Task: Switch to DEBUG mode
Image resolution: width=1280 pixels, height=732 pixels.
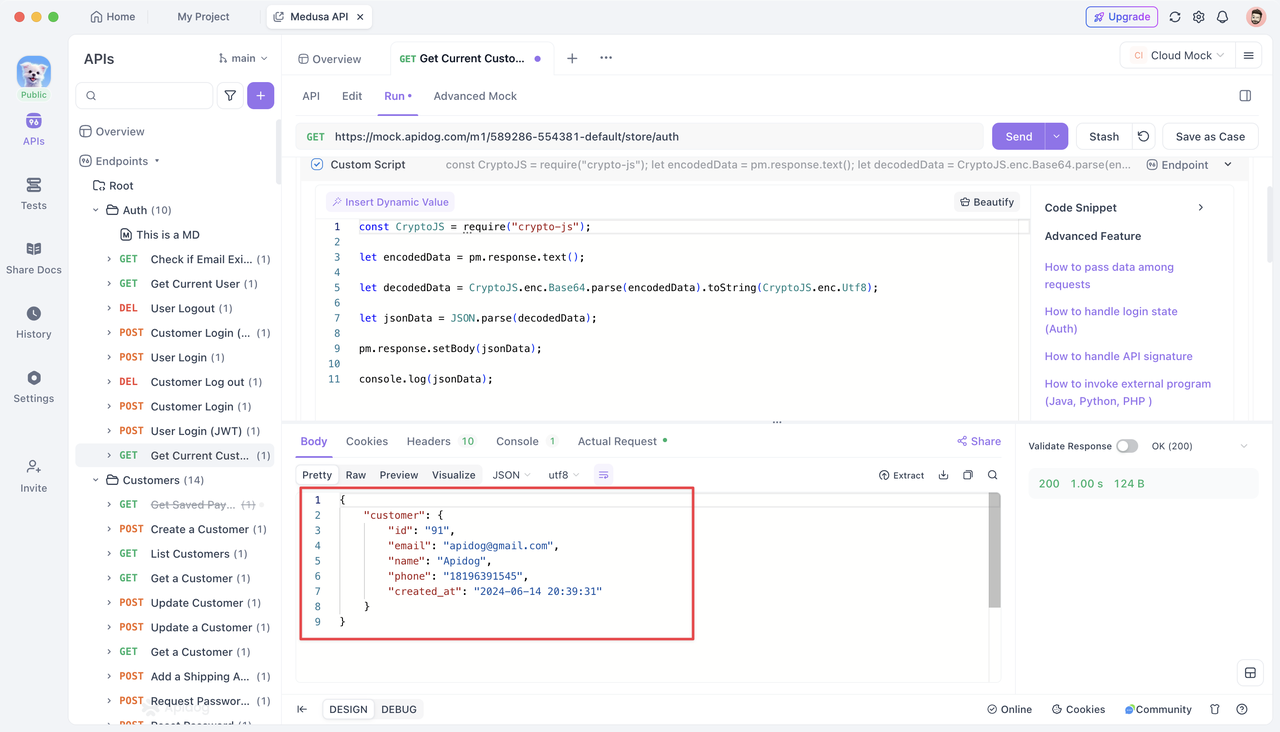Action: pyautogui.click(x=399, y=709)
